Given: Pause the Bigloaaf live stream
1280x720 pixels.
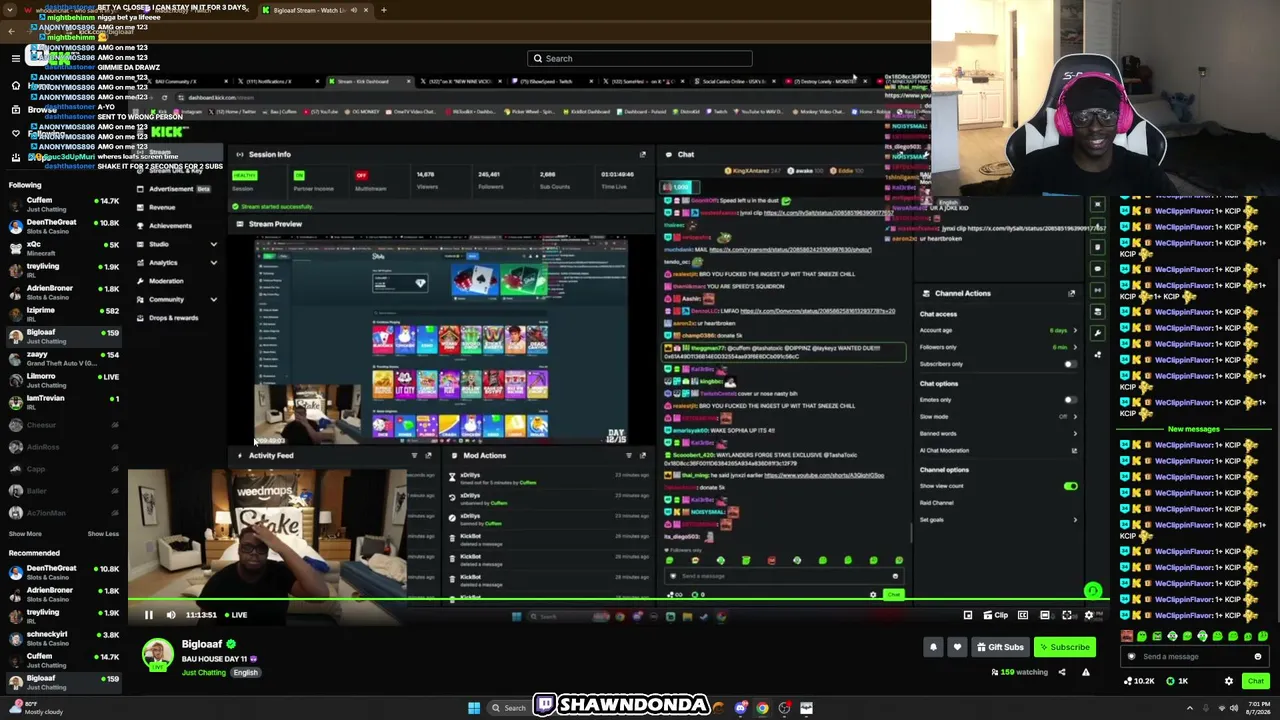Looking at the screenshot, I should point(149,615).
